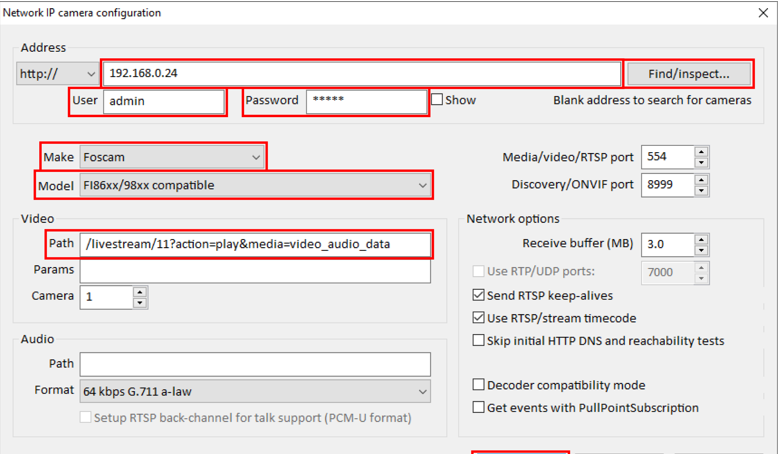Uncheck Use RTSP/stream timecode
This screenshot has height=458, width=780.
[479, 318]
